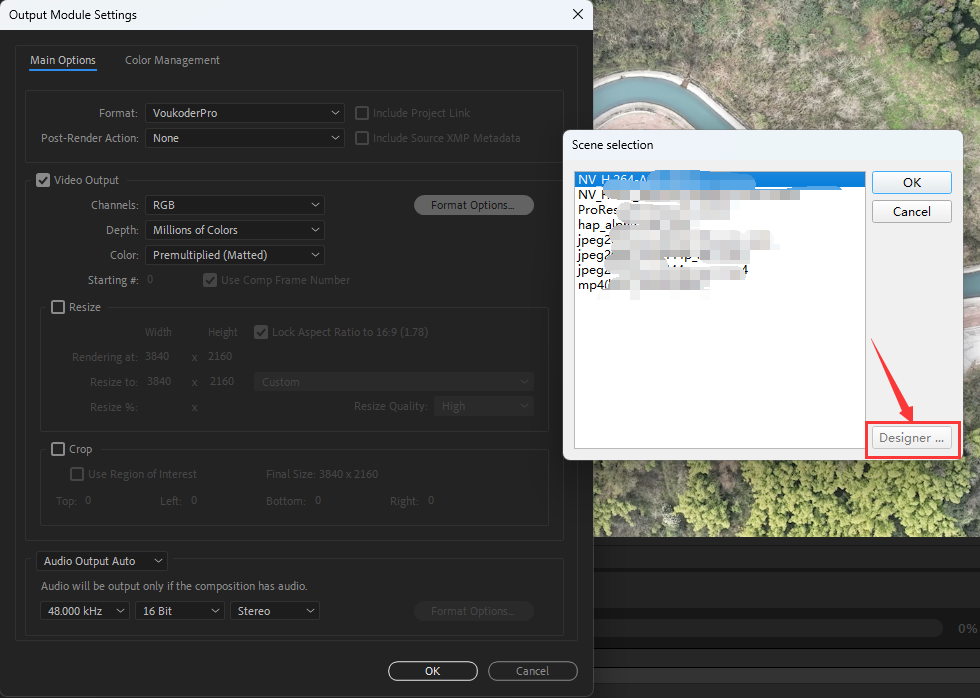Enable the Crop checkbox
980x698 pixels.
(x=58, y=450)
